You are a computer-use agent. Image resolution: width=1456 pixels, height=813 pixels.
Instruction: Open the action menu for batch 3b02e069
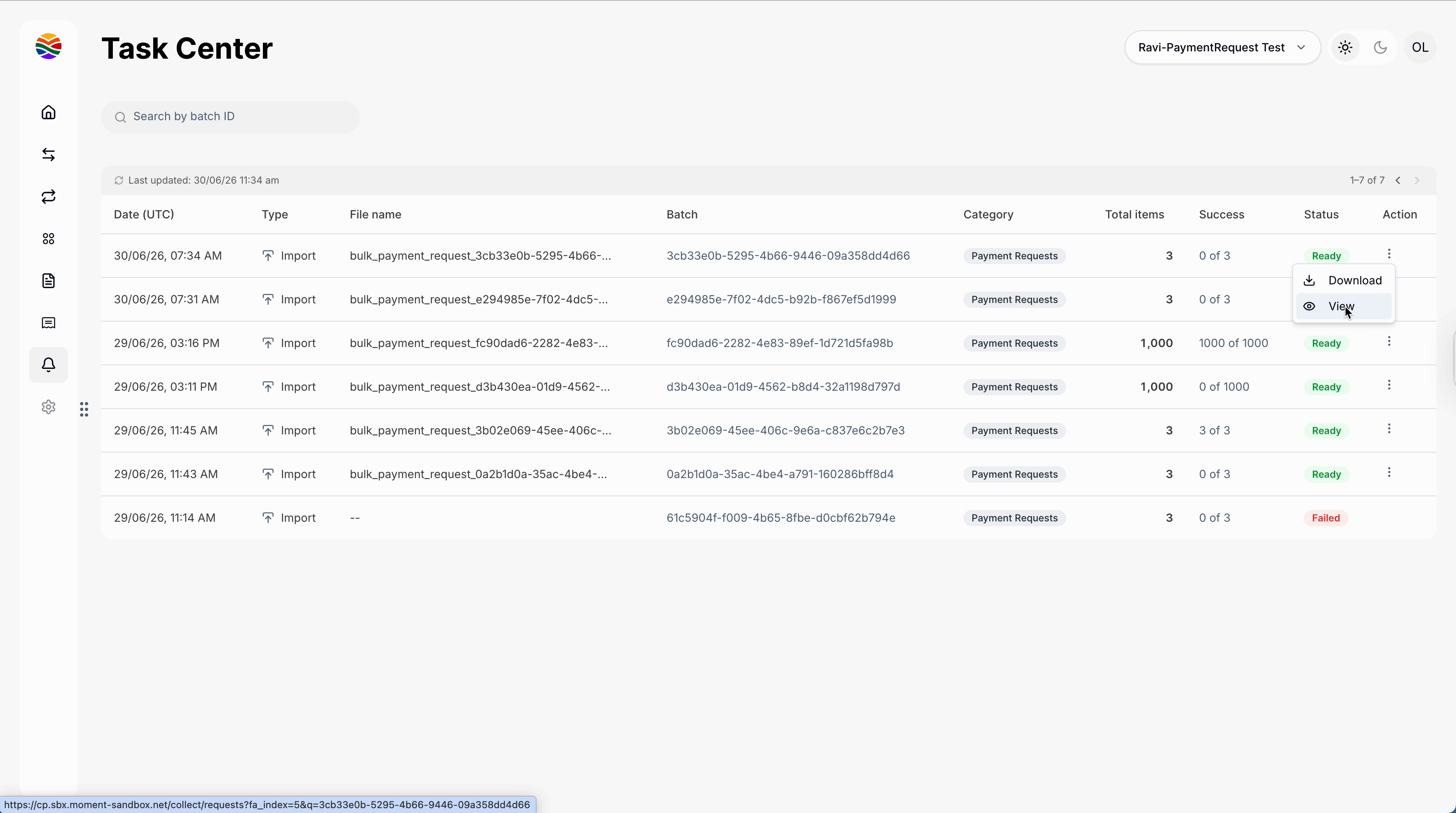[1389, 429]
